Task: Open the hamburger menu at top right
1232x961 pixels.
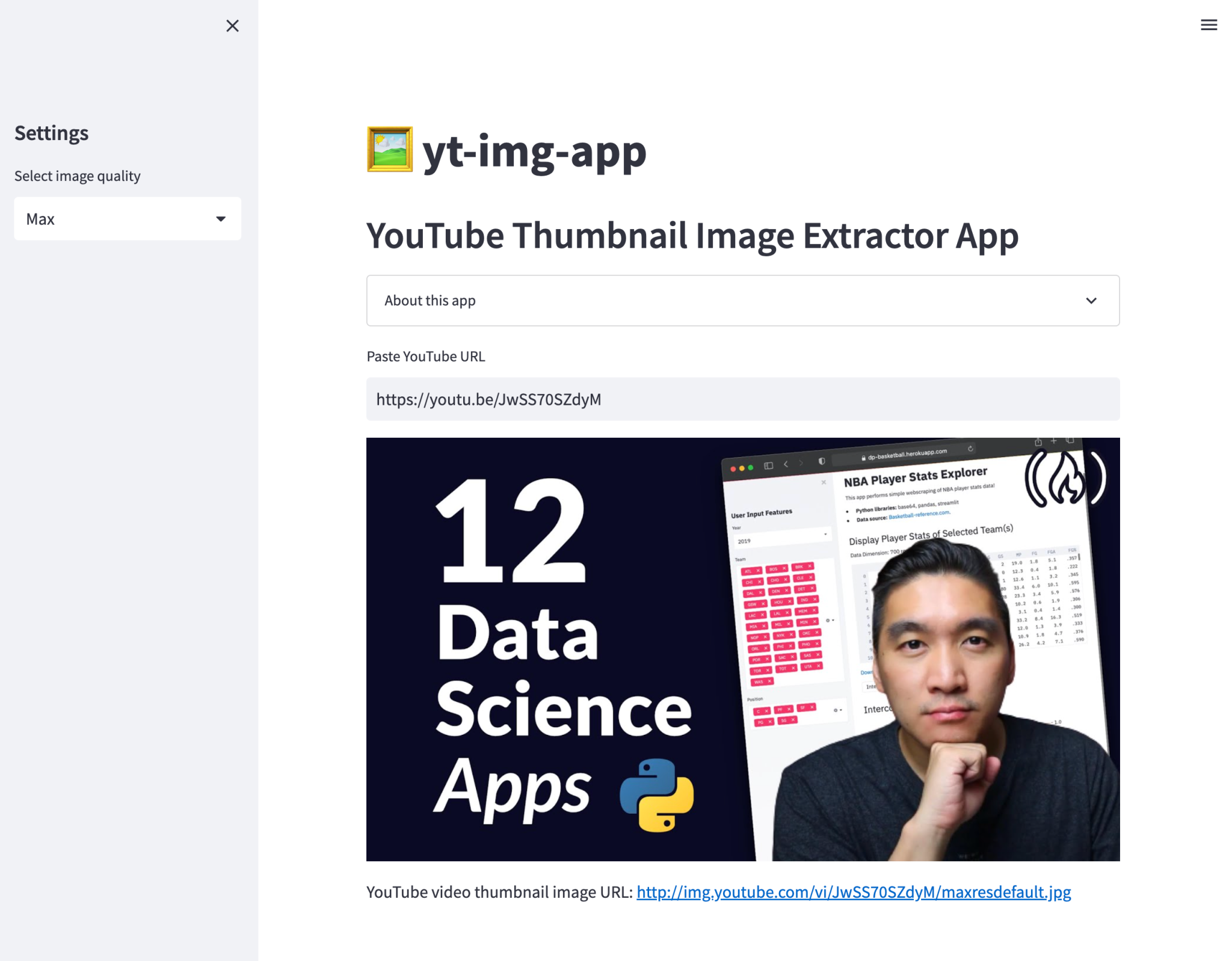Action: coord(1208,25)
